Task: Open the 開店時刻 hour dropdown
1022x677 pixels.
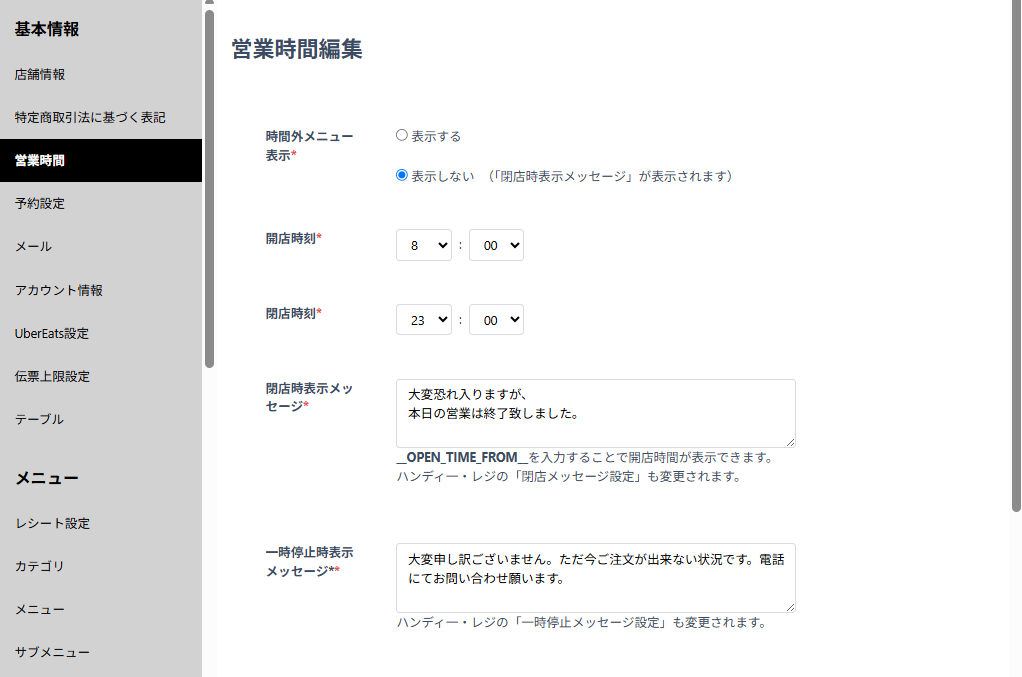Action: [x=424, y=245]
